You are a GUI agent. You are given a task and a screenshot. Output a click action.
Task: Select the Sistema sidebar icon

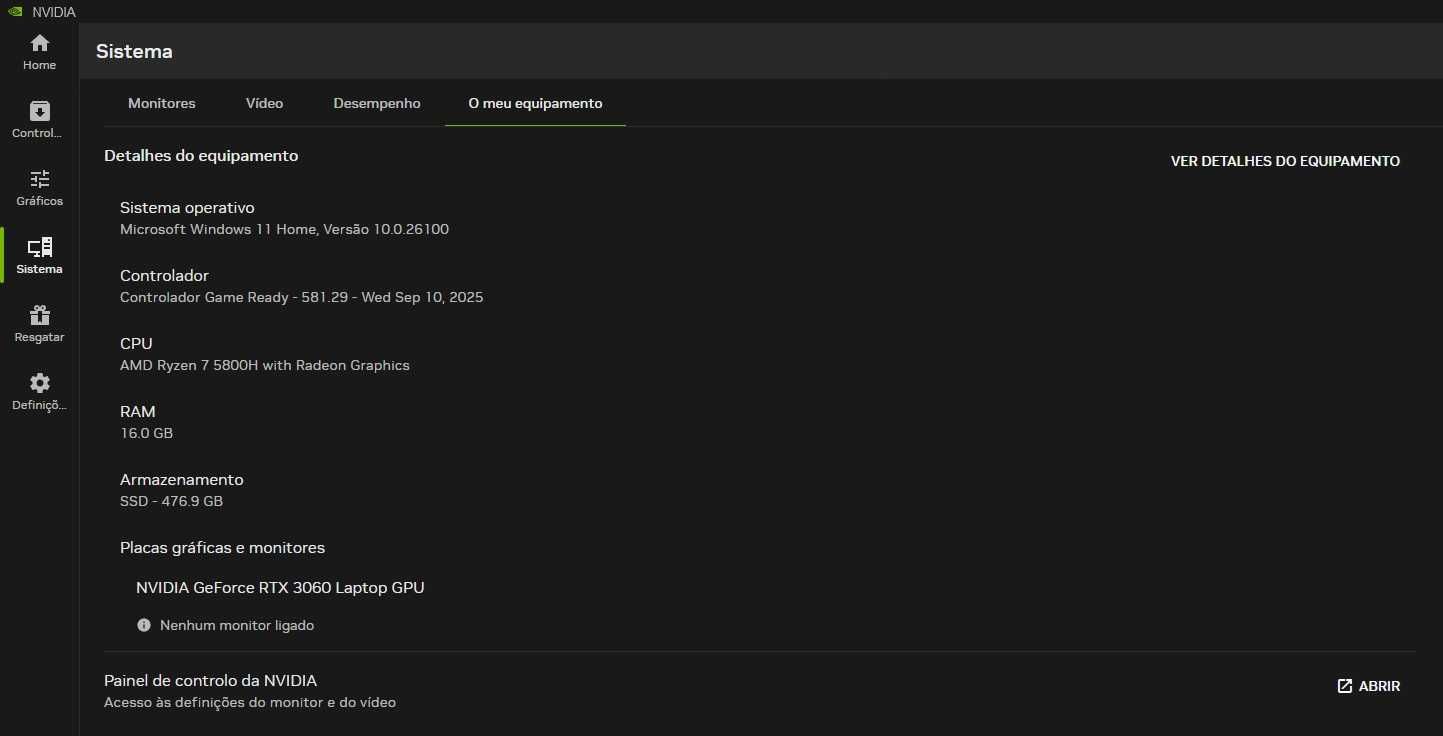coord(39,247)
